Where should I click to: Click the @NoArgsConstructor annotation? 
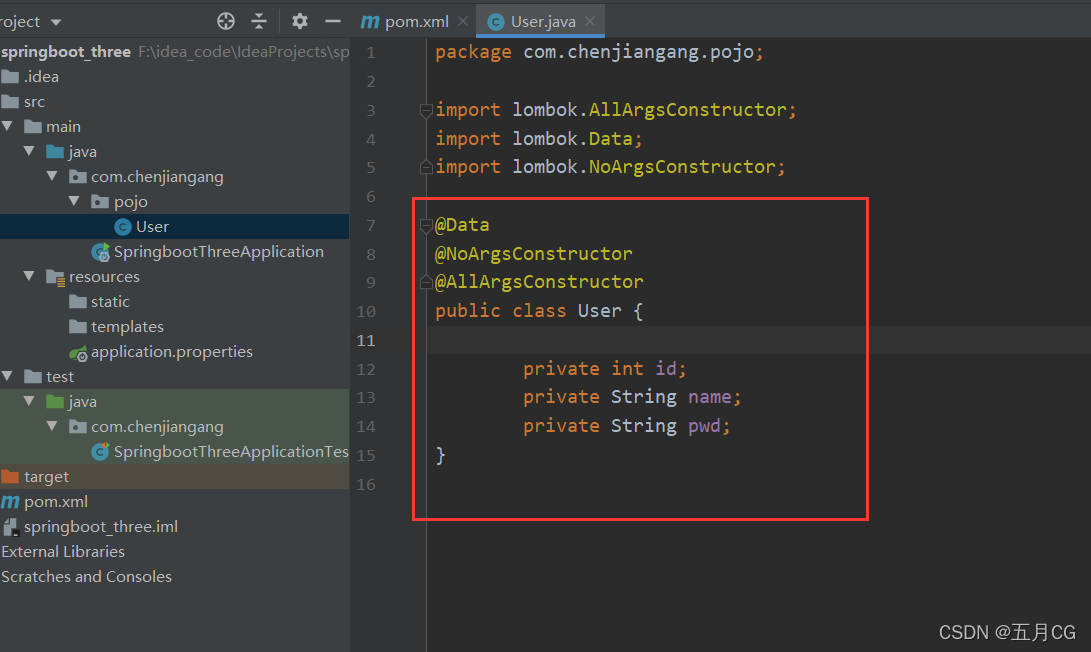point(534,254)
